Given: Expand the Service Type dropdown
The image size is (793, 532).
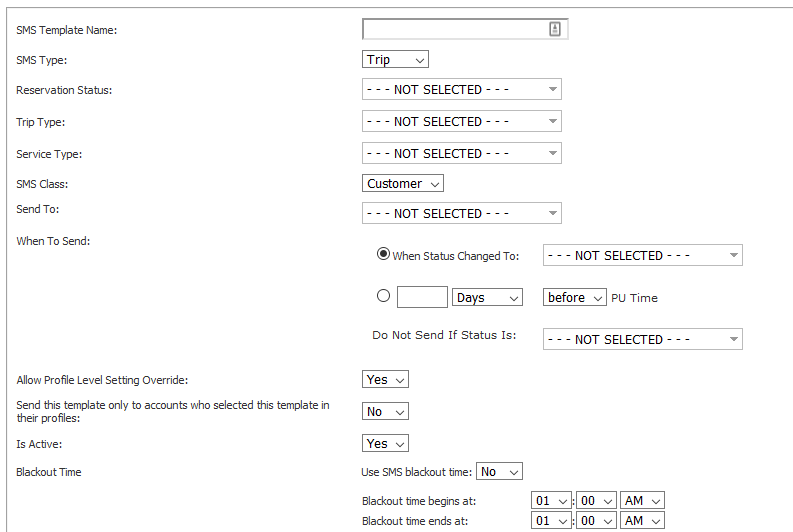Looking at the screenshot, I should [x=461, y=154].
